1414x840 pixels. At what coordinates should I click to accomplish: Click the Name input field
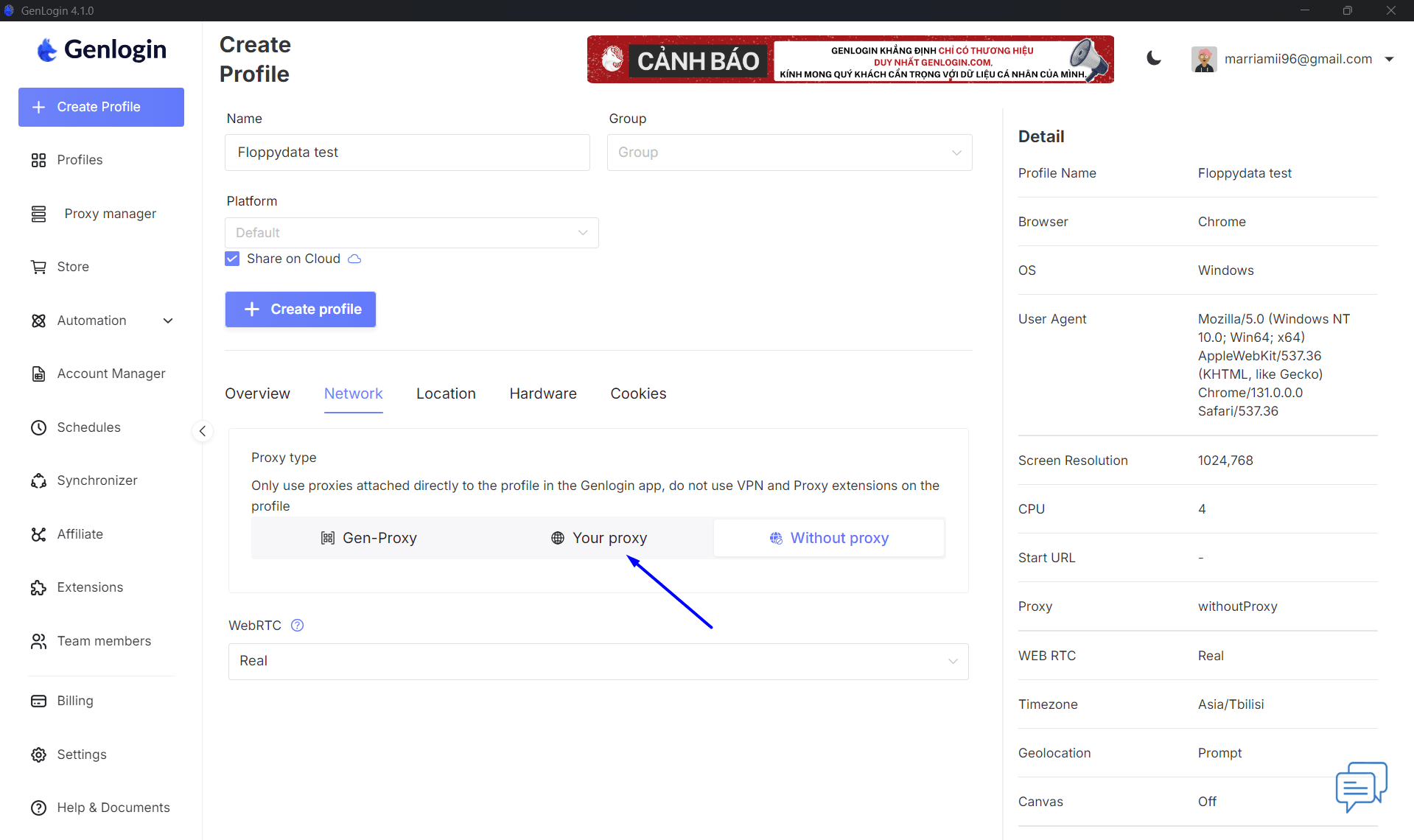click(407, 153)
